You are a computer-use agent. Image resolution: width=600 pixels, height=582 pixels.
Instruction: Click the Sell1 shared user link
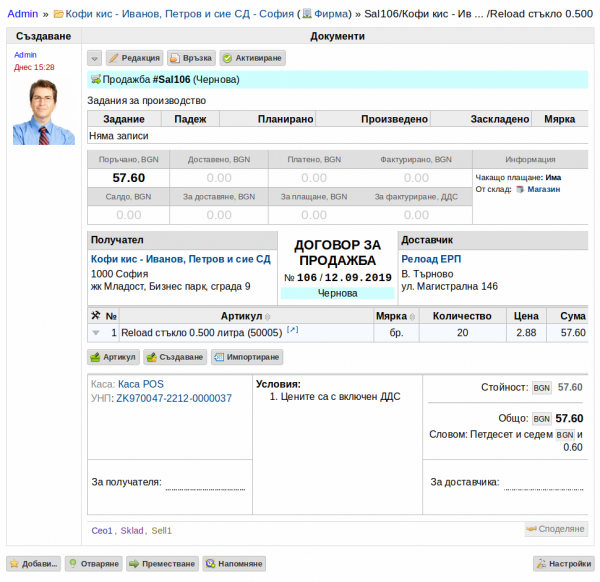[x=161, y=531]
